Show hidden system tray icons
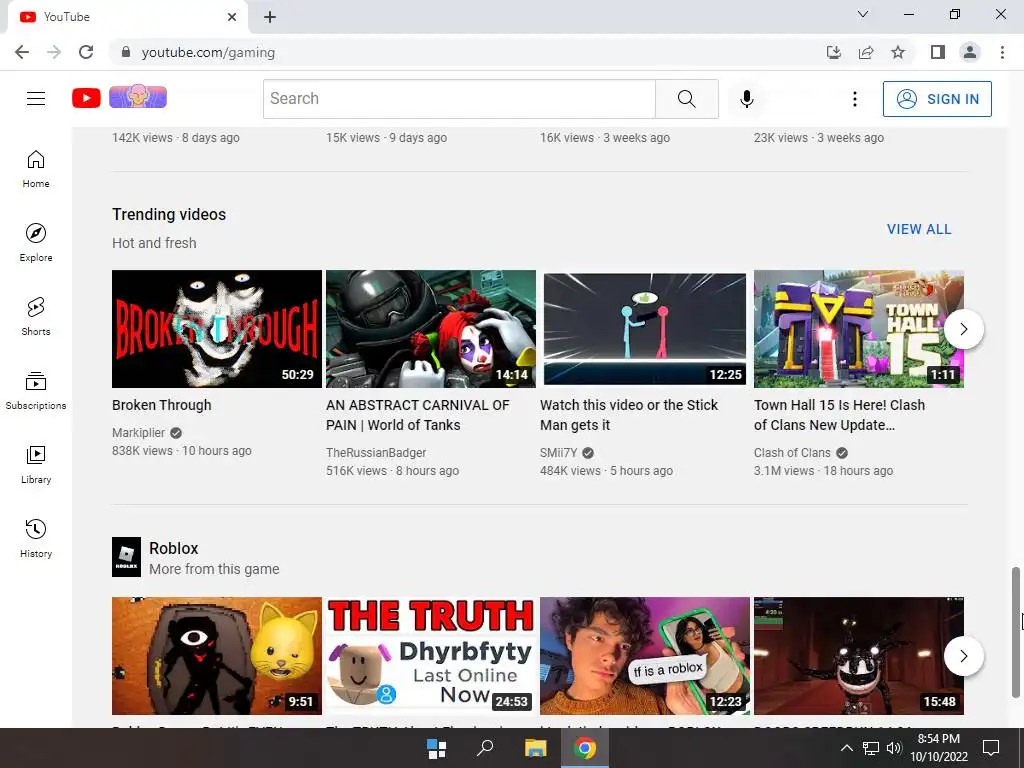The width and height of the screenshot is (1024, 768). (x=846, y=748)
